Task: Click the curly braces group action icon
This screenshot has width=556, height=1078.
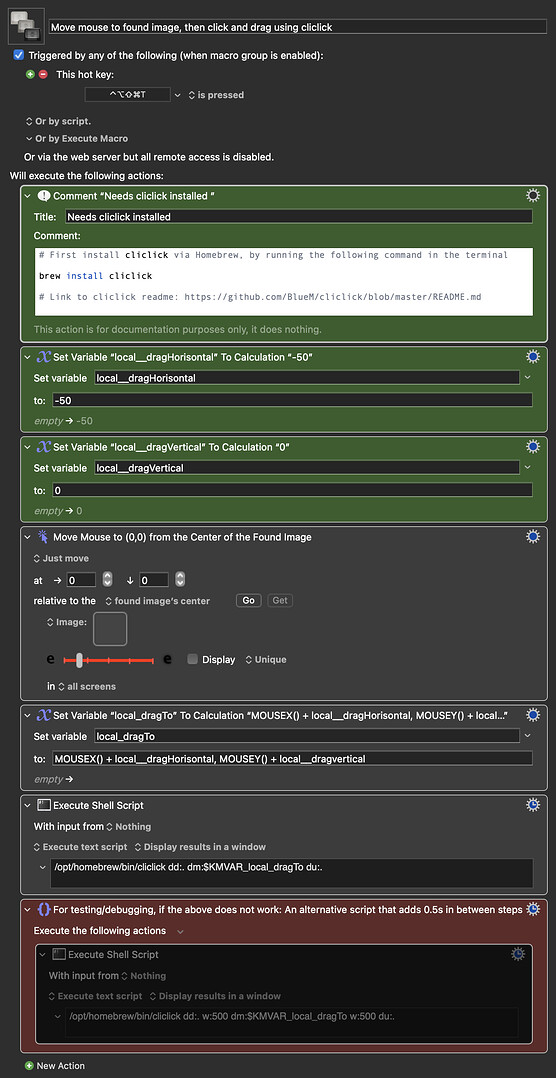Action: tap(44, 910)
